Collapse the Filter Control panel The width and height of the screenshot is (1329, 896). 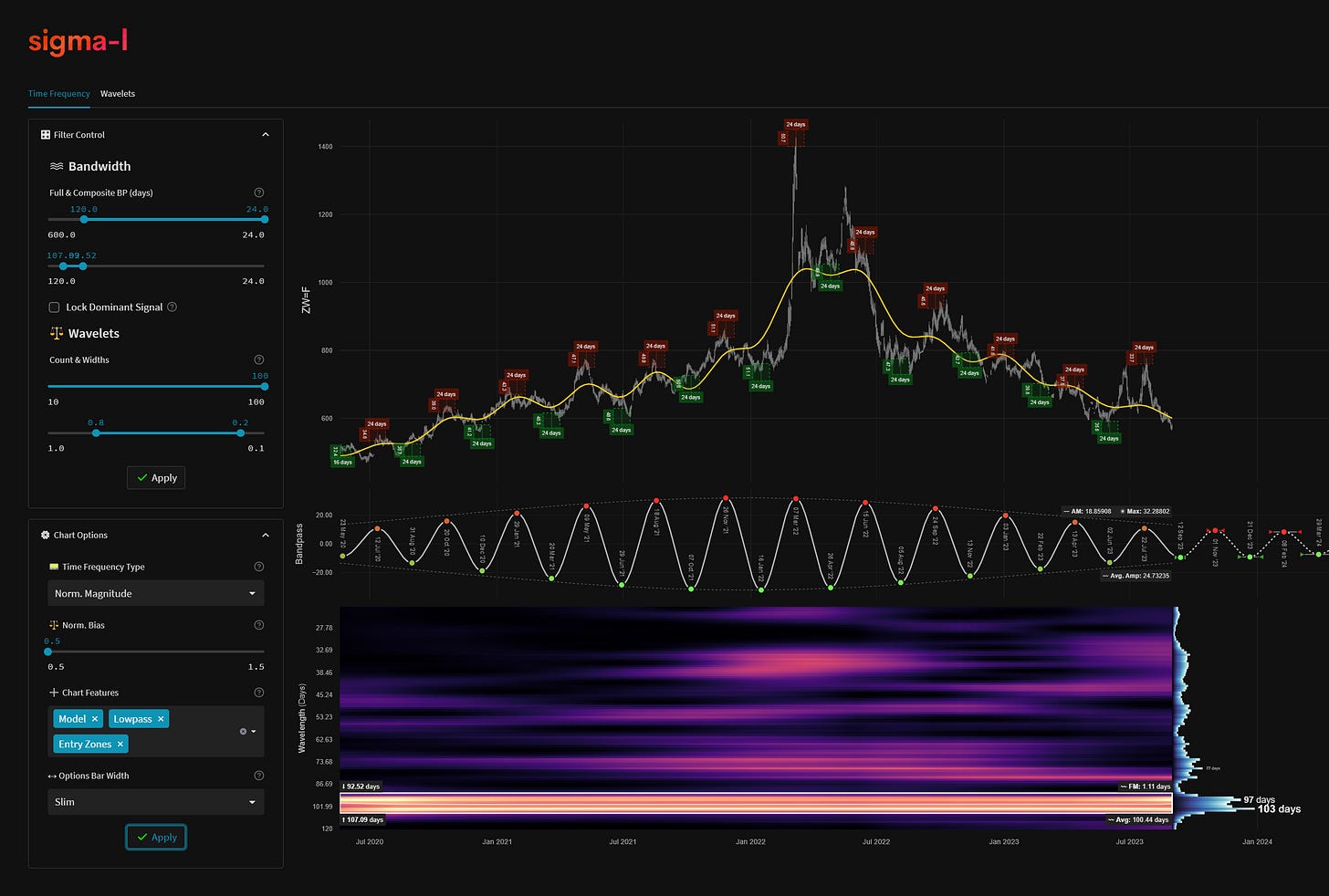pos(266,135)
